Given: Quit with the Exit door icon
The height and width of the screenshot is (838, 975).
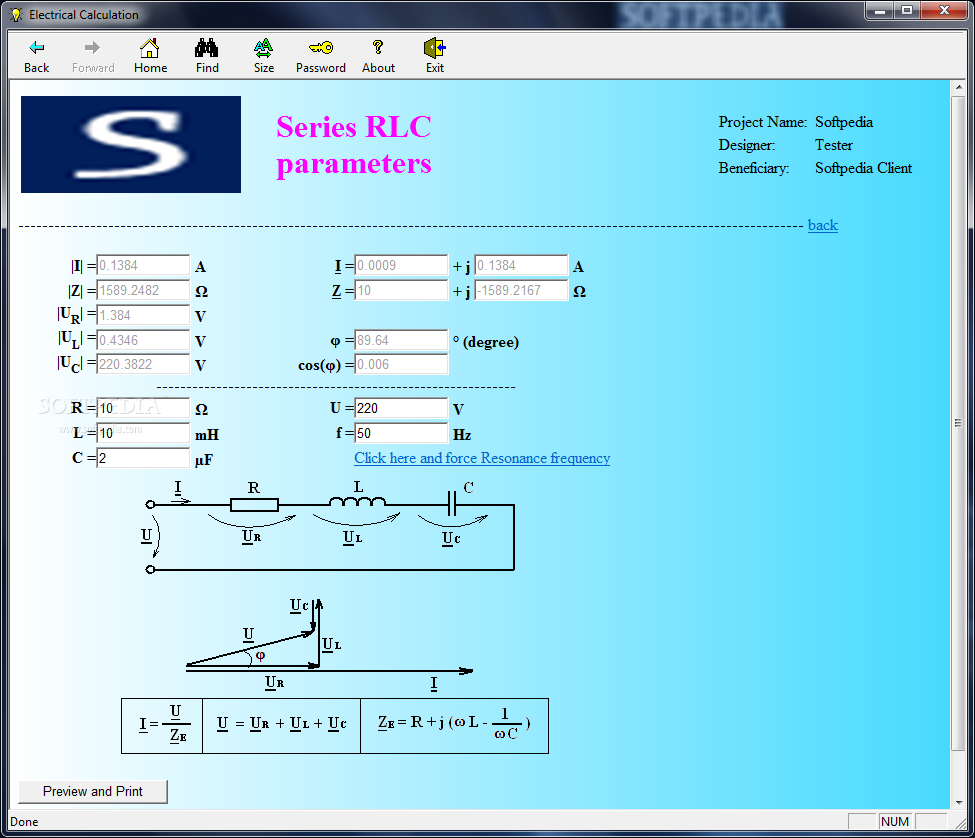Looking at the screenshot, I should tap(435, 47).
